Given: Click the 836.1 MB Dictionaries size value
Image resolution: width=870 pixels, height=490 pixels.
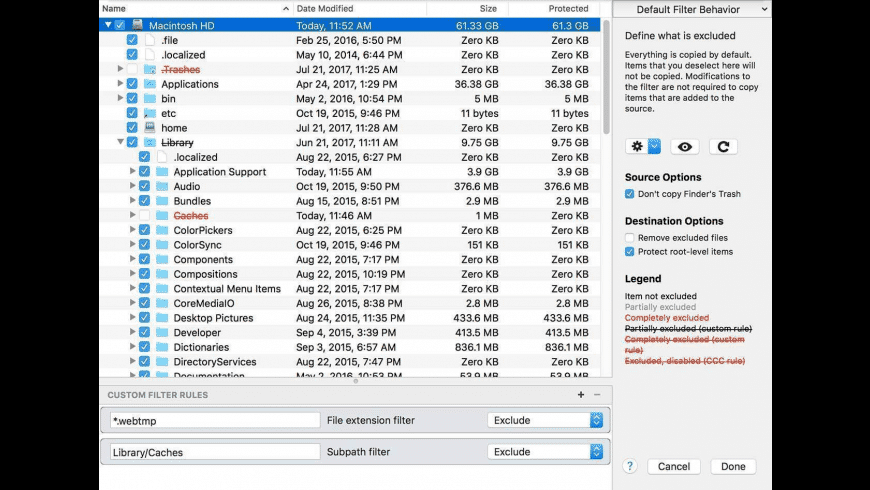Looking at the screenshot, I should [x=476, y=347].
